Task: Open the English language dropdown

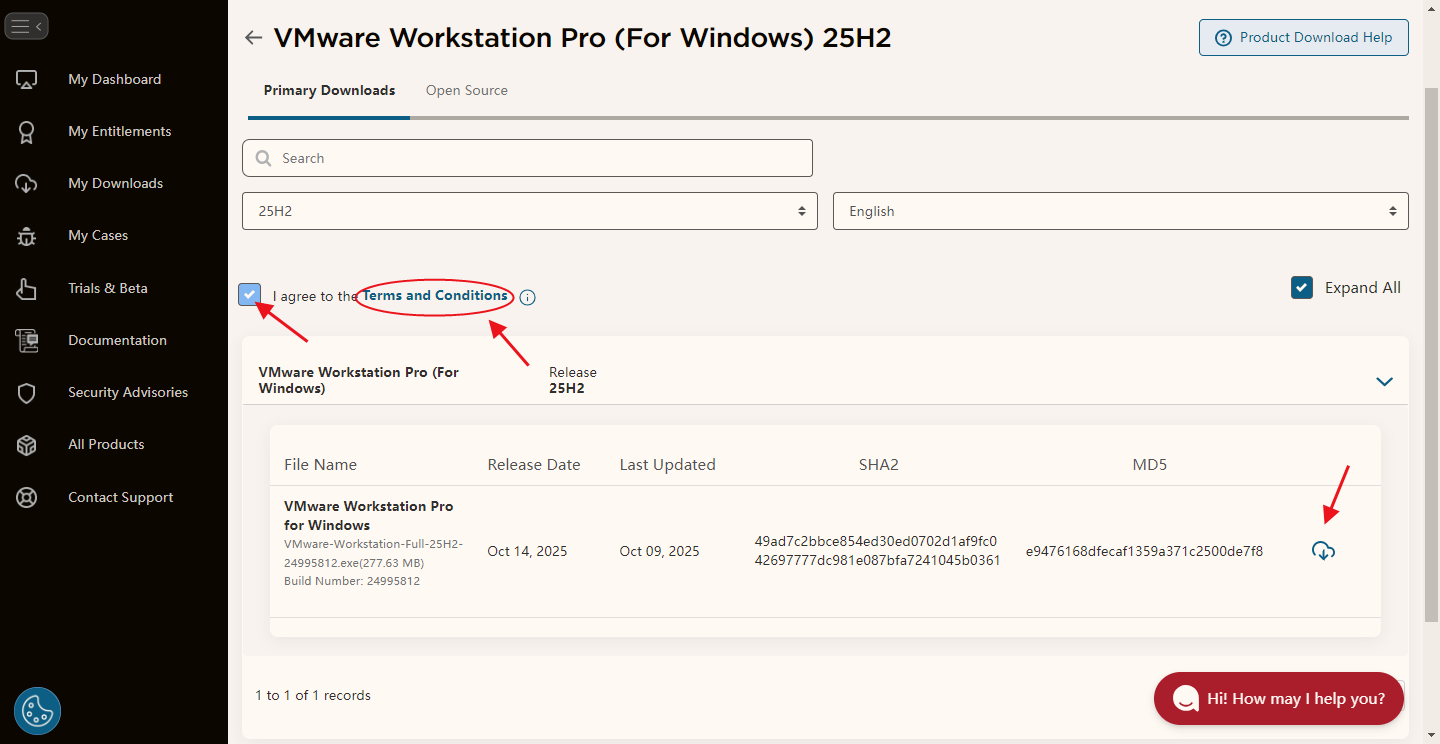Action: click(x=1121, y=211)
